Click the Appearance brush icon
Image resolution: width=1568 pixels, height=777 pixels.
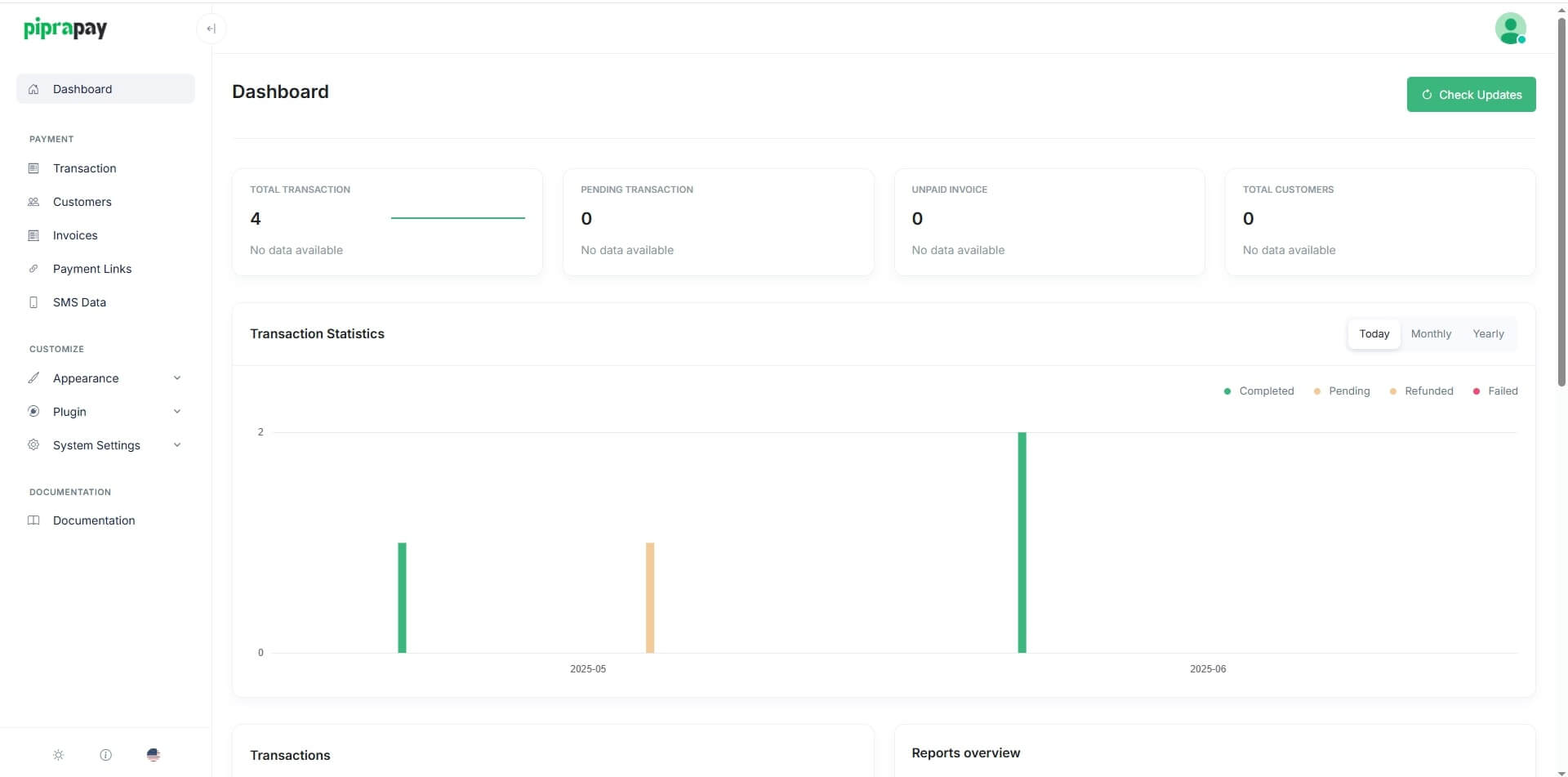tap(33, 378)
